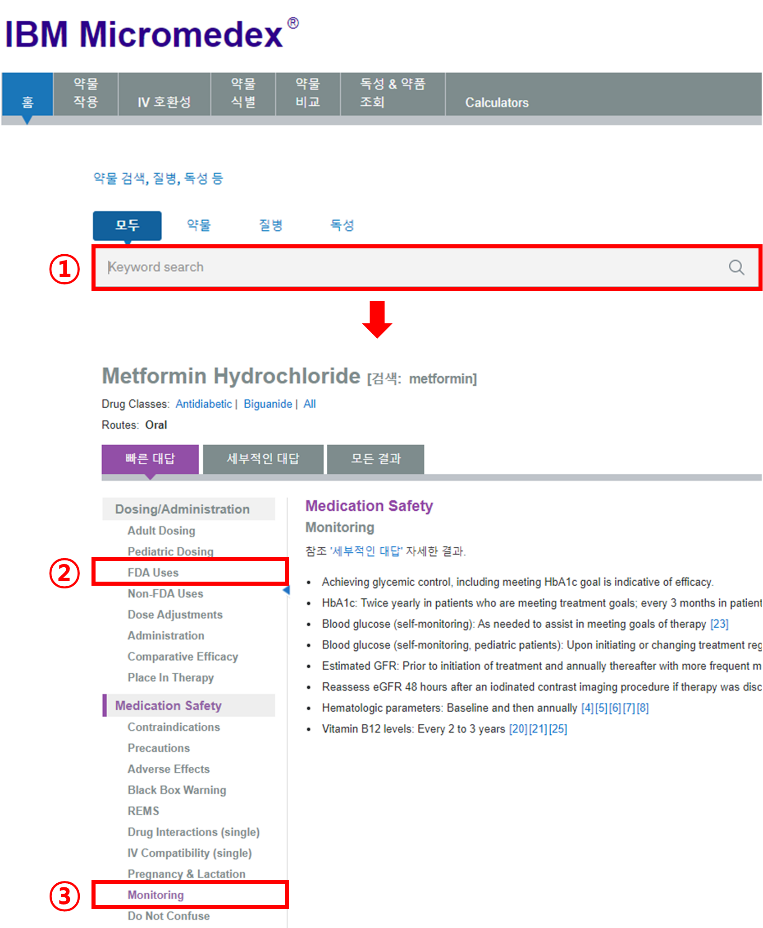Image resolution: width=763 pixels, height=928 pixels.
Task: Switch to the 모든 결과 tab
Action: pos(375,459)
